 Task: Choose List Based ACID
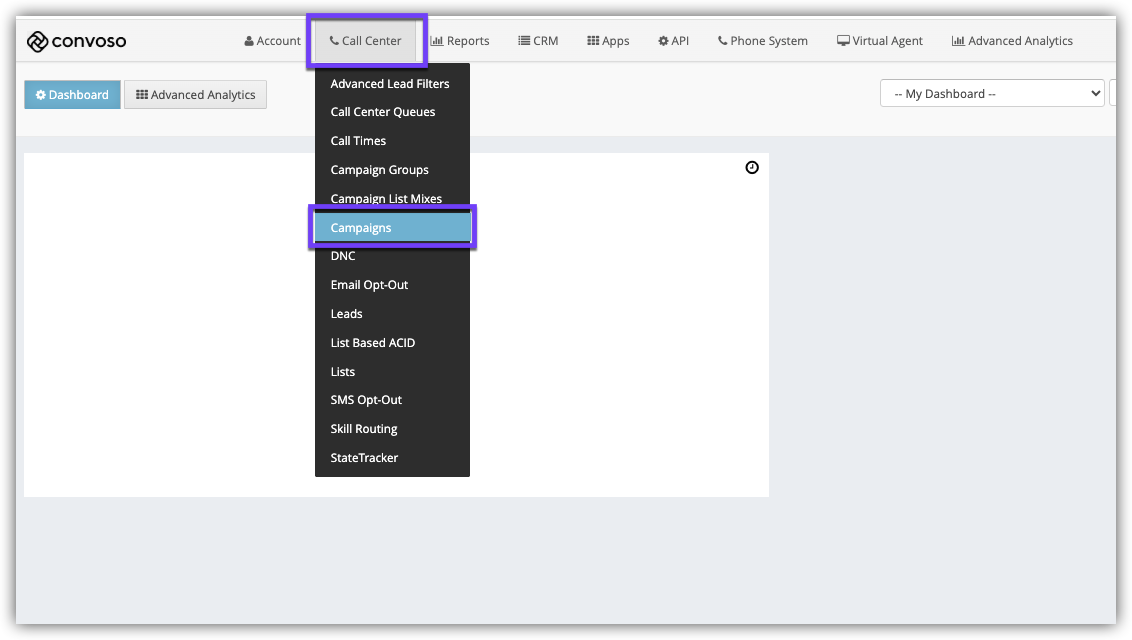click(x=392, y=343)
